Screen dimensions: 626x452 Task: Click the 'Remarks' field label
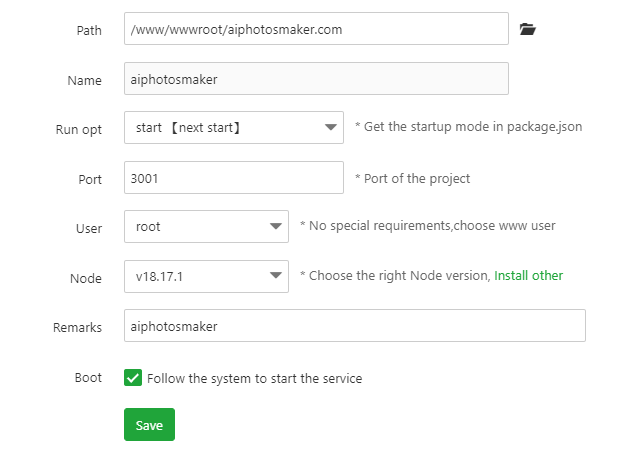tap(77, 327)
